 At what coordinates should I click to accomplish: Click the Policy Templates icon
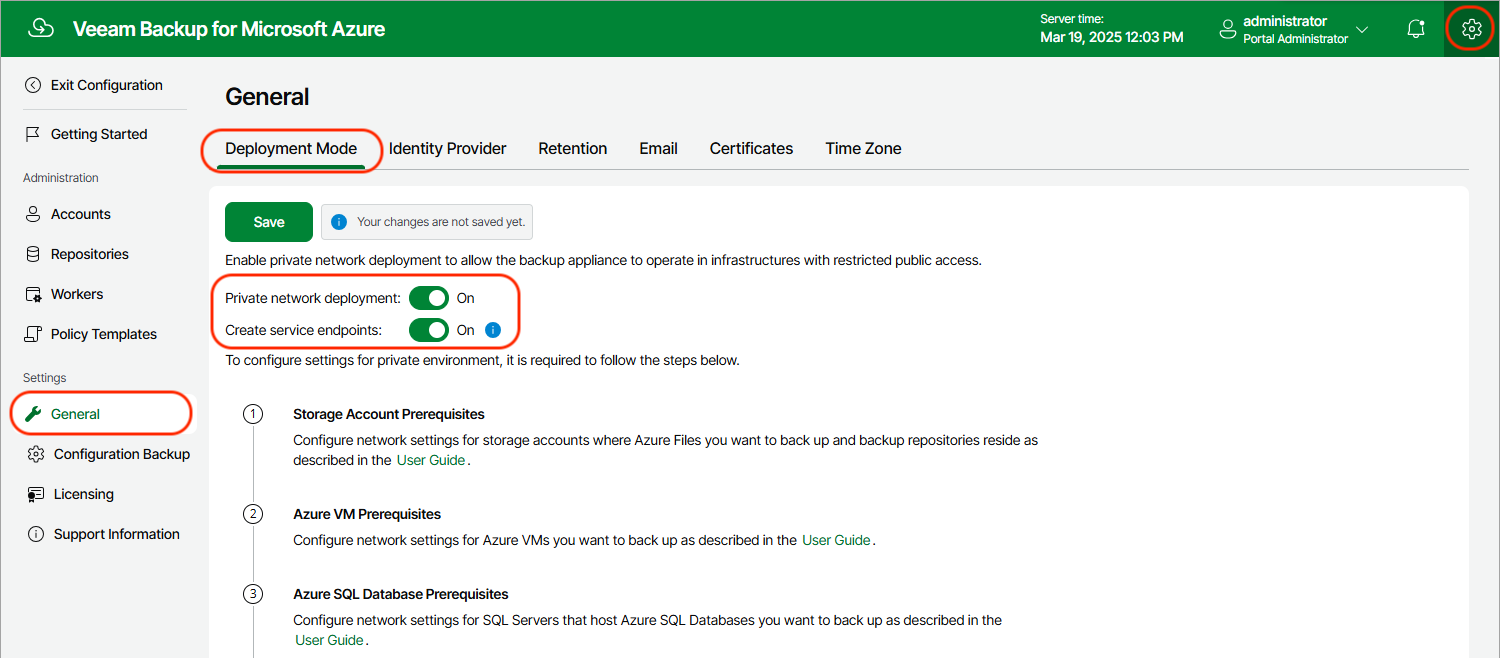[33, 334]
